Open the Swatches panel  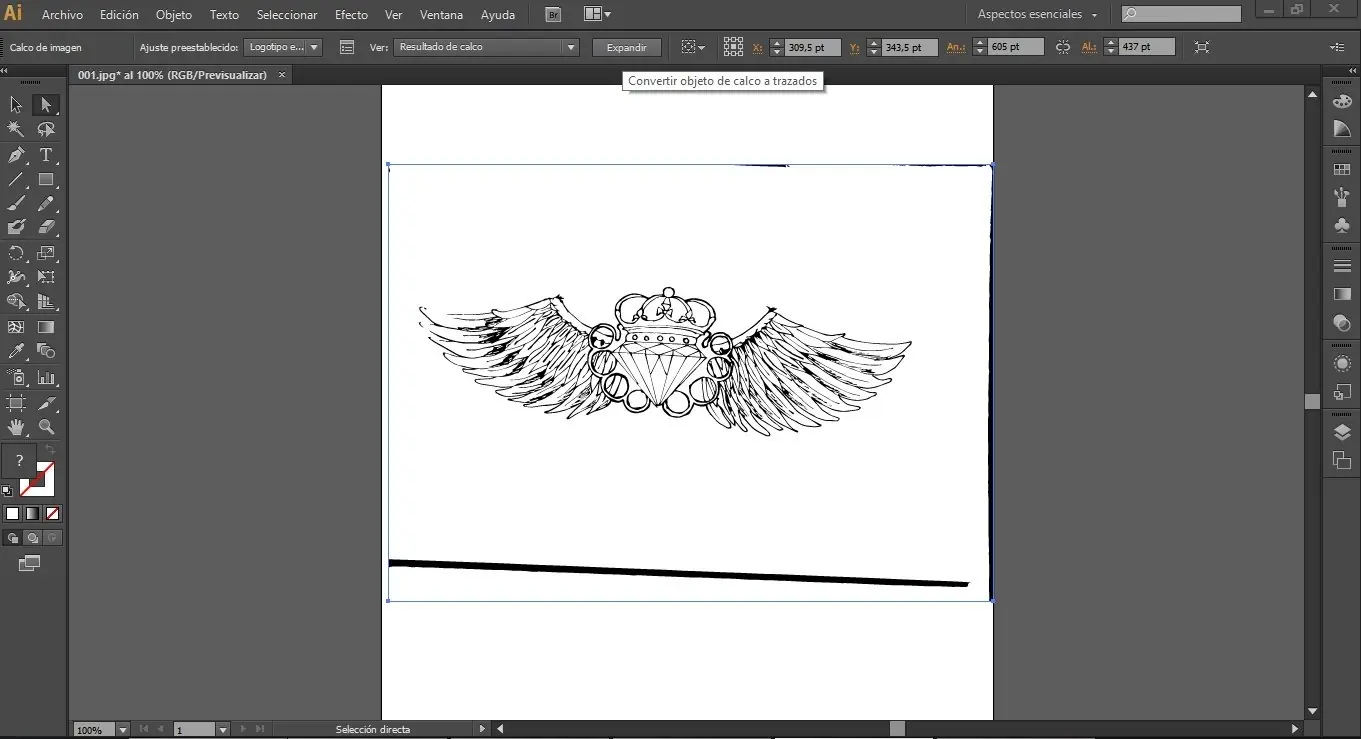[1342, 170]
